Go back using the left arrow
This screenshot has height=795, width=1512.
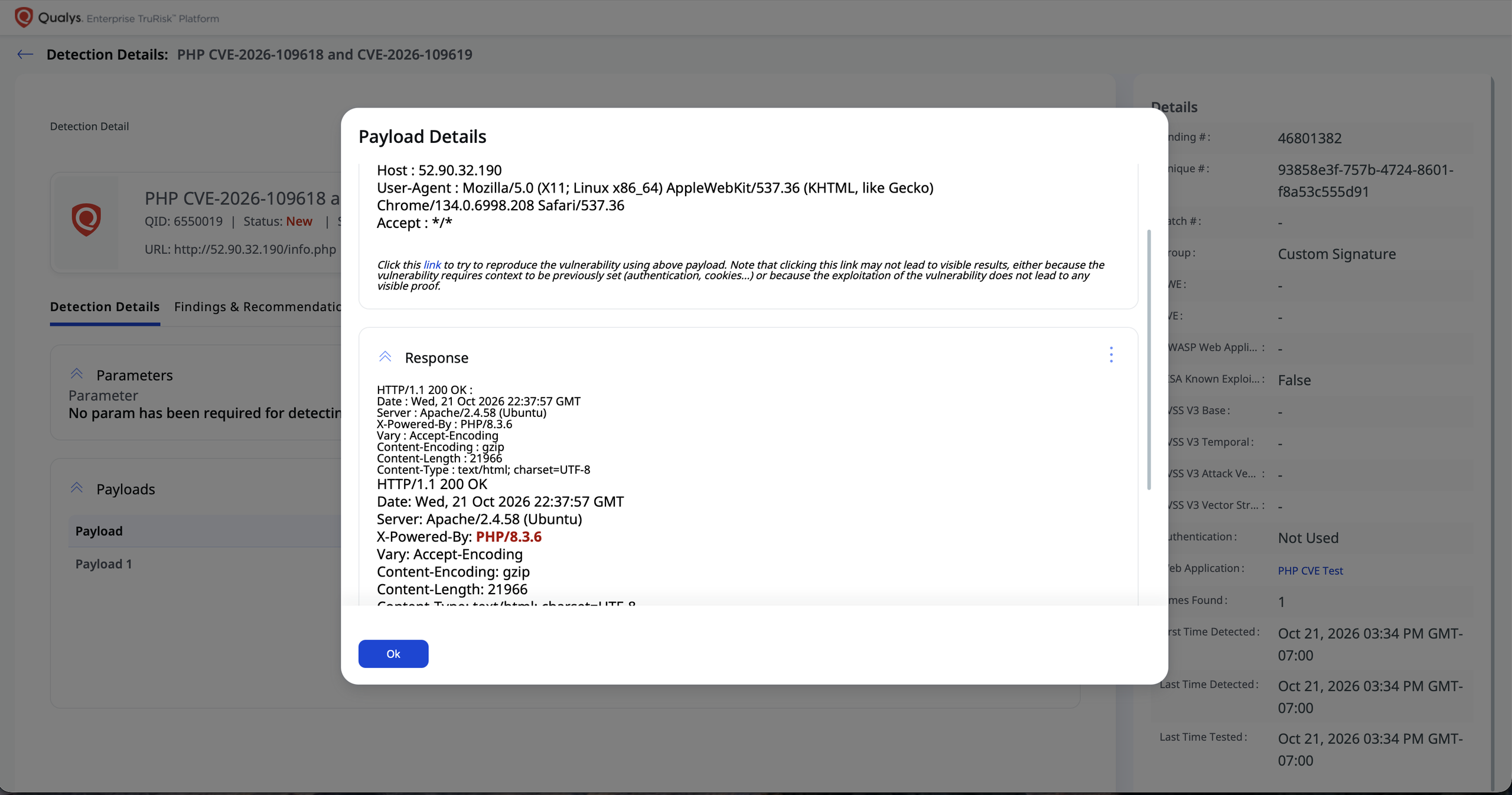25,54
